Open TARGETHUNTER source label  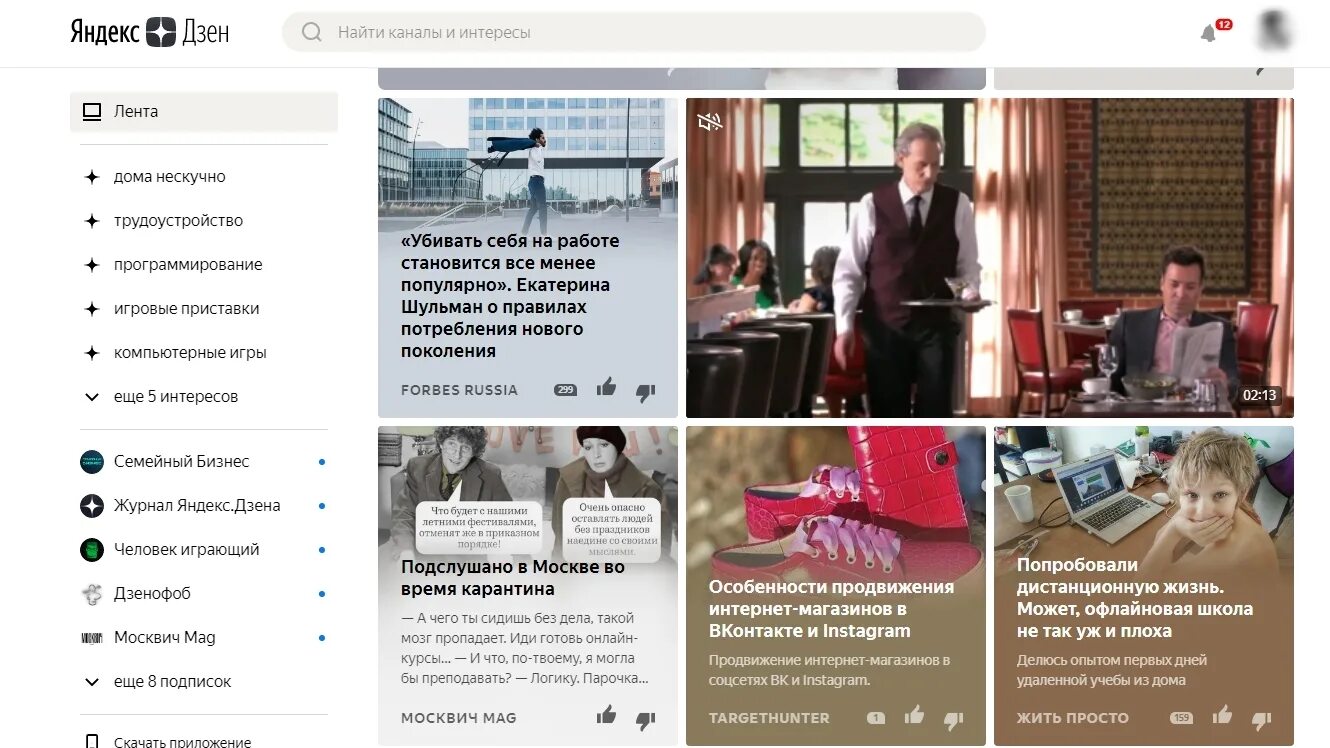point(769,718)
